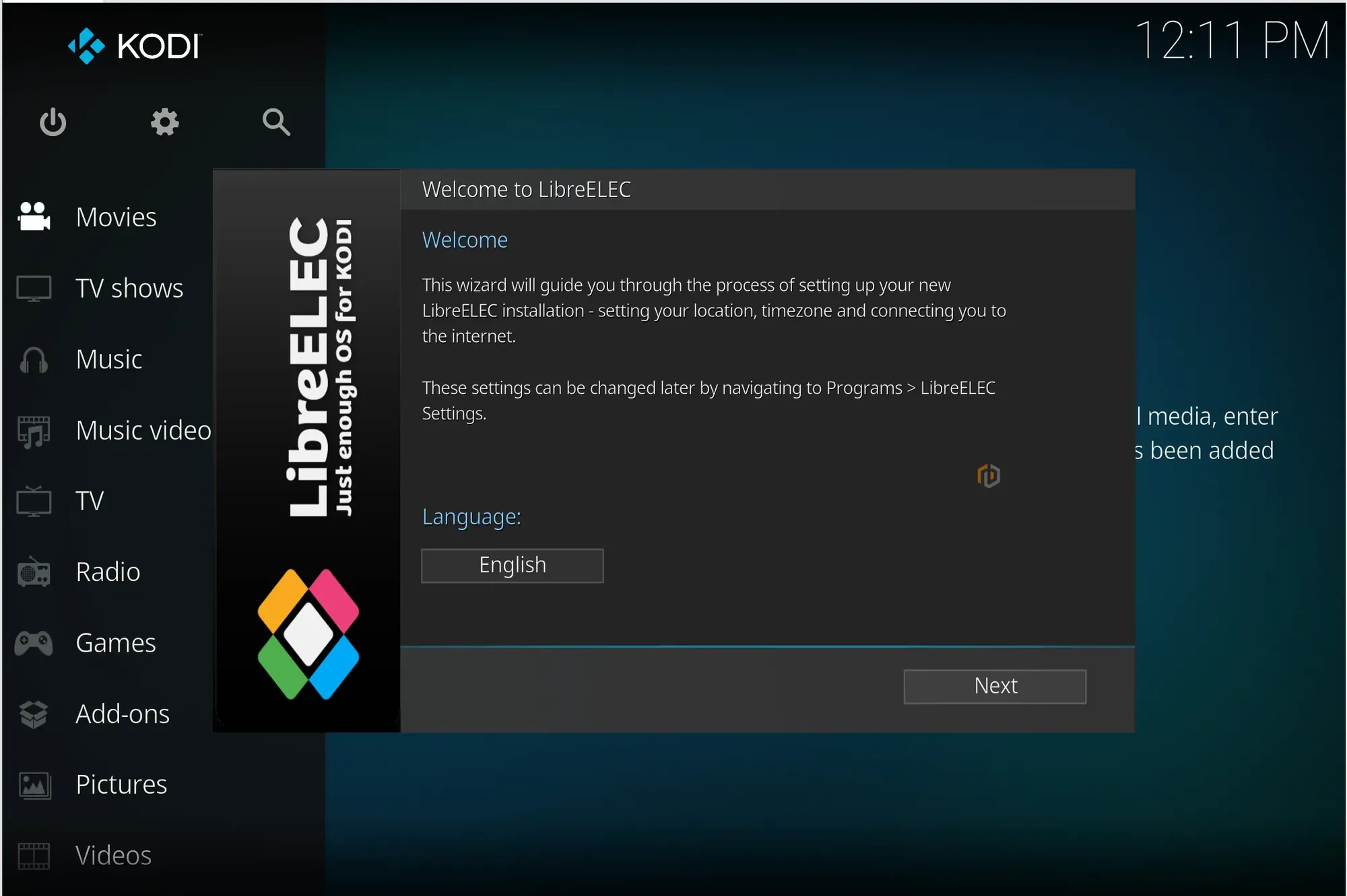Click the Pictures image icon
1347x896 pixels.
pos(35,785)
